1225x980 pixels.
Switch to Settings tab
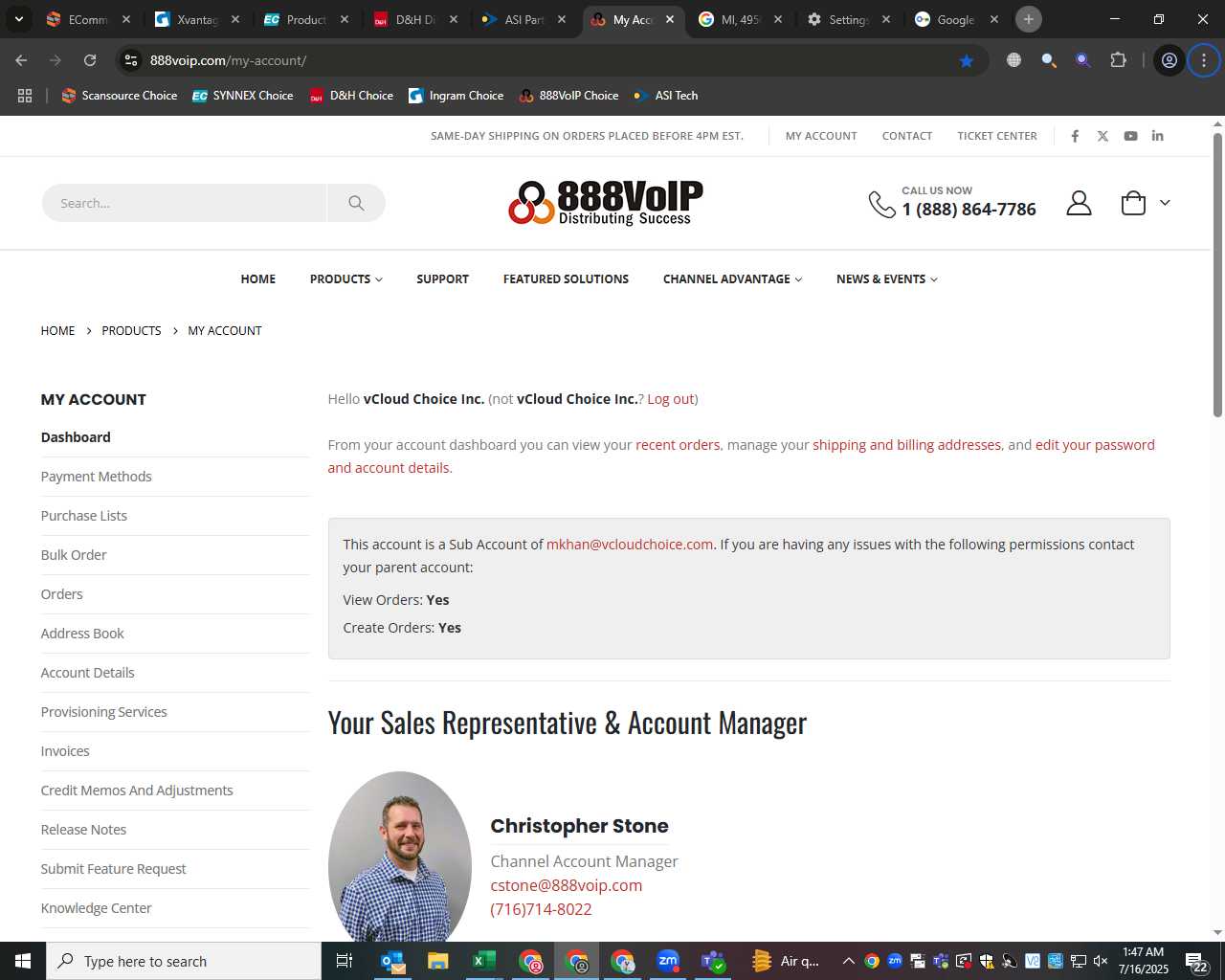pyautogui.click(x=848, y=19)
